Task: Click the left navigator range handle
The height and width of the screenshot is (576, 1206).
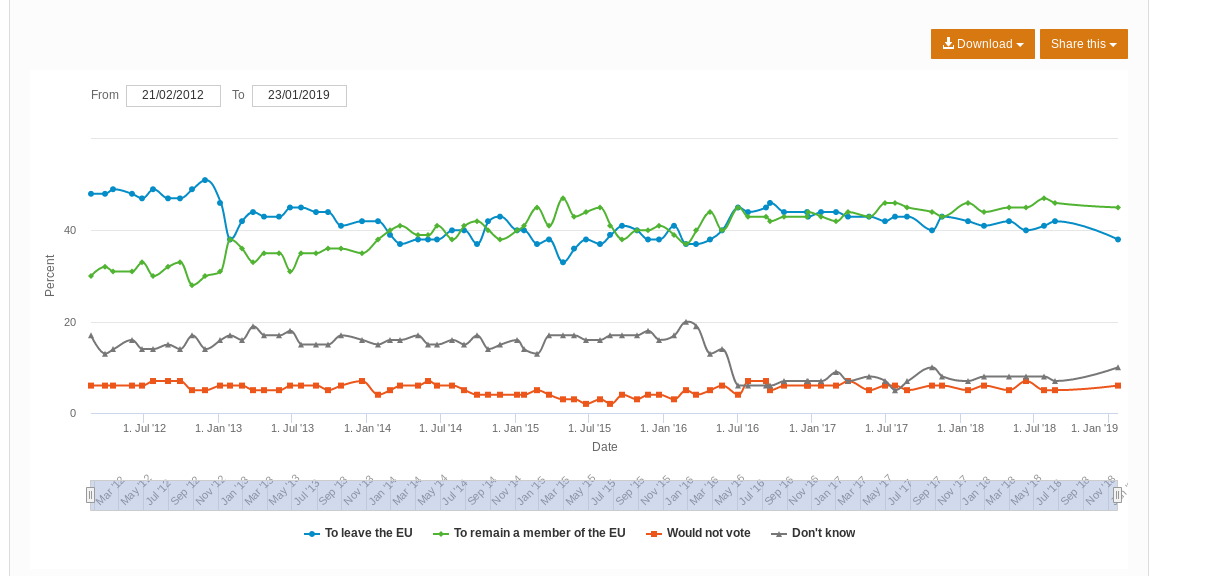Action: (x=90, y=495)
